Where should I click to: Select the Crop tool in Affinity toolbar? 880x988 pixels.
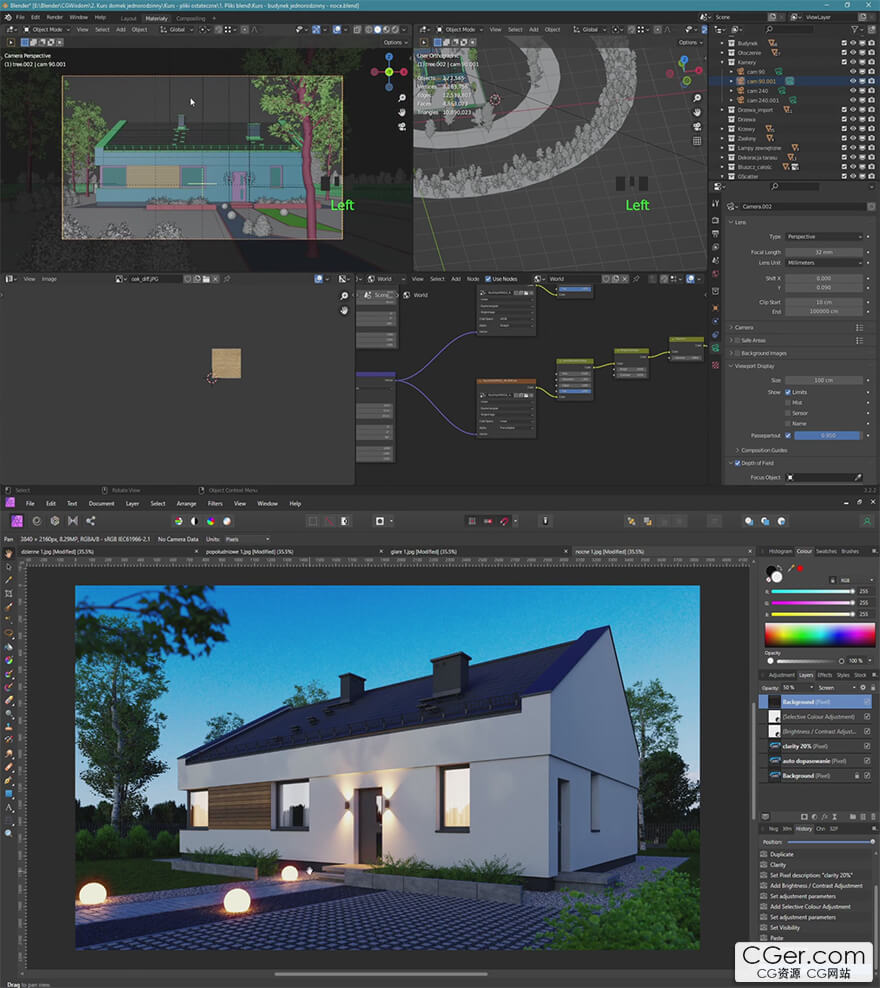[9, 593]
